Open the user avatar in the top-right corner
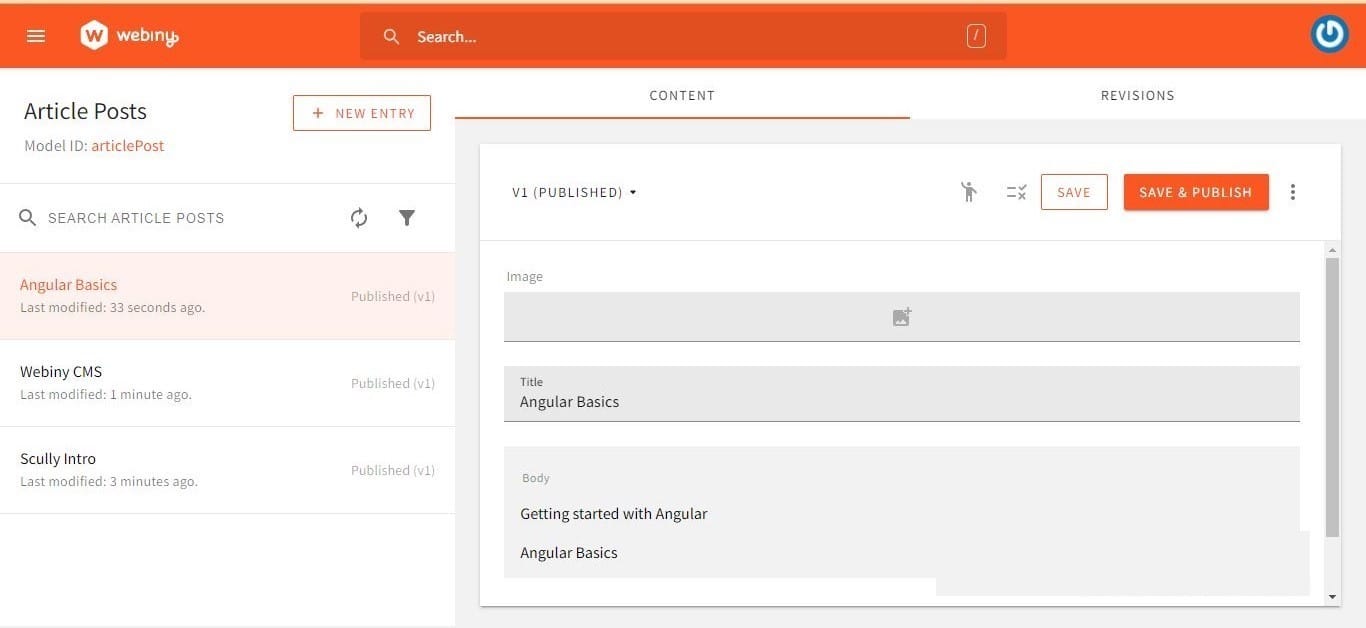1366x628 pixels. pyautogui.click(x=1329, y=33)
